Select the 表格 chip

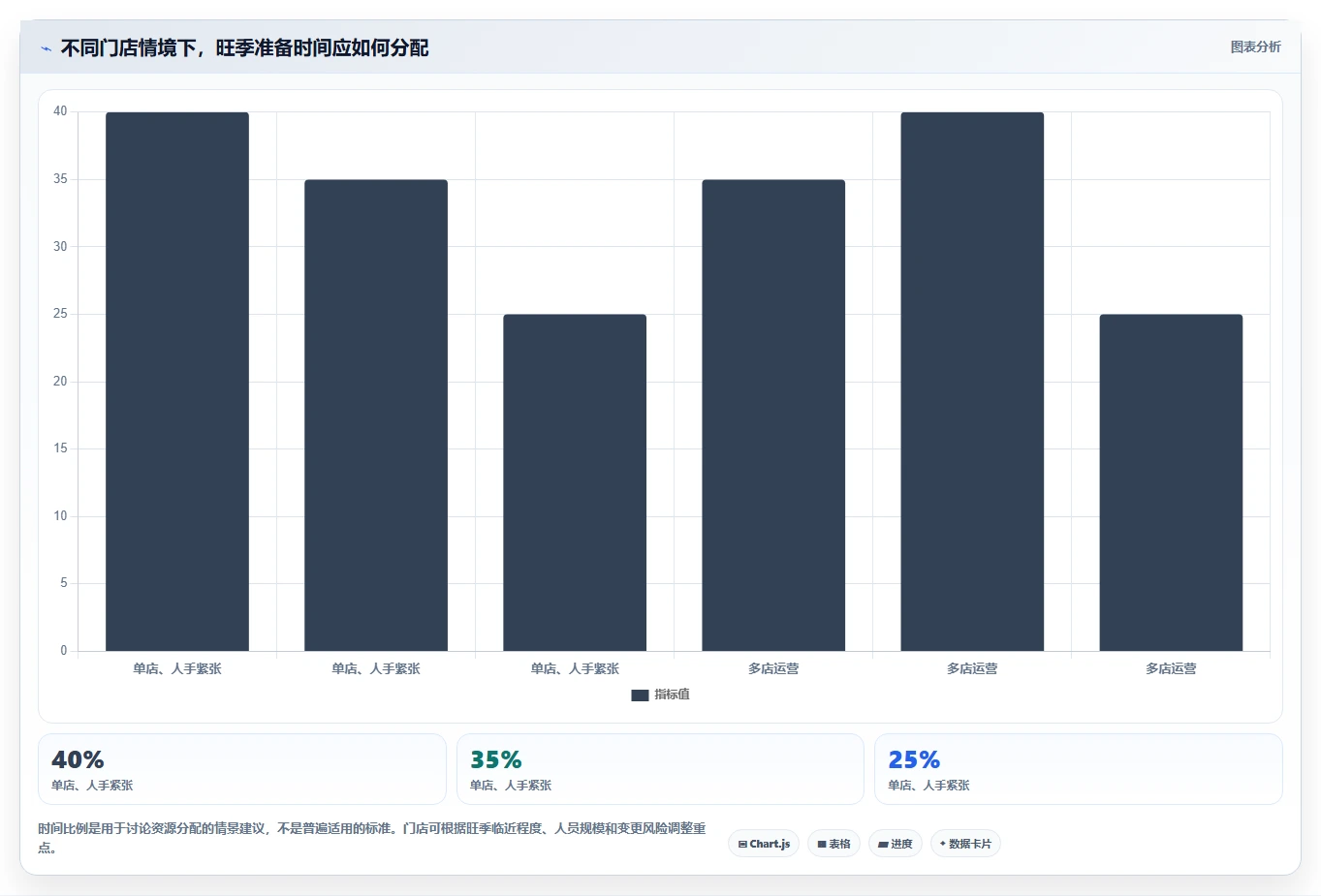(x=833, y=844)
